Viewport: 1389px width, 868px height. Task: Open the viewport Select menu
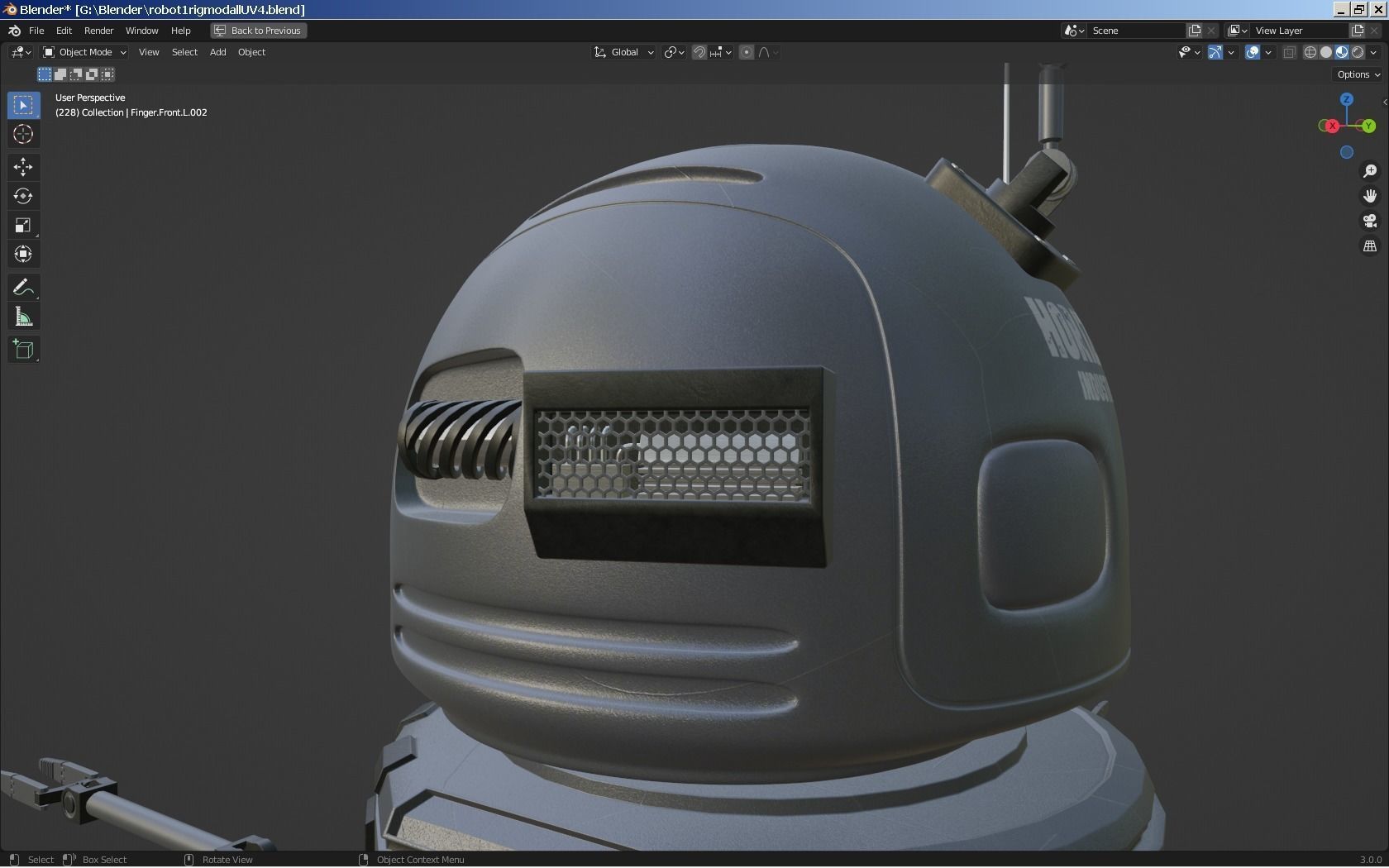(x=184, y=52)
